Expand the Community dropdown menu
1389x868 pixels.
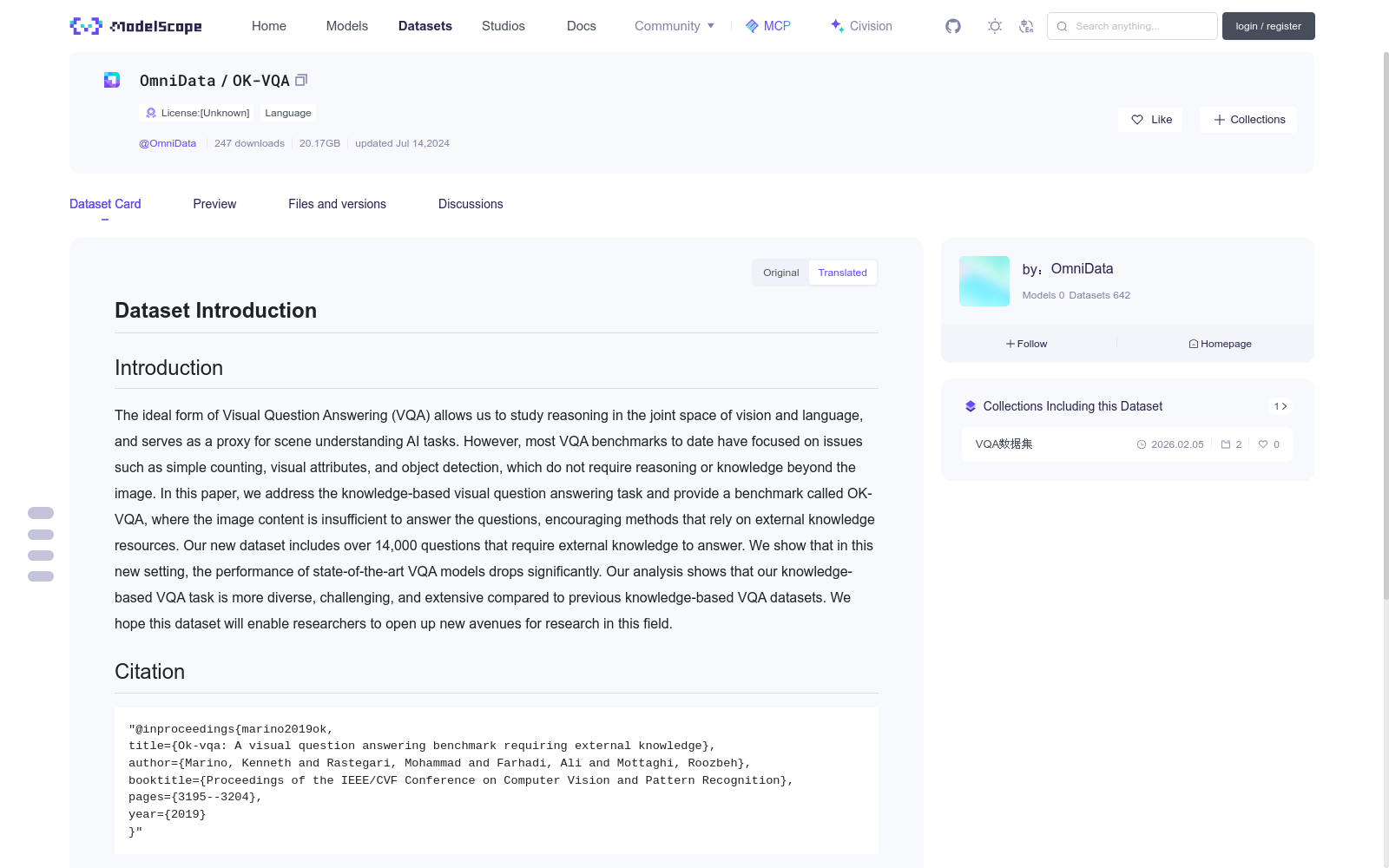tap(675, 26)
